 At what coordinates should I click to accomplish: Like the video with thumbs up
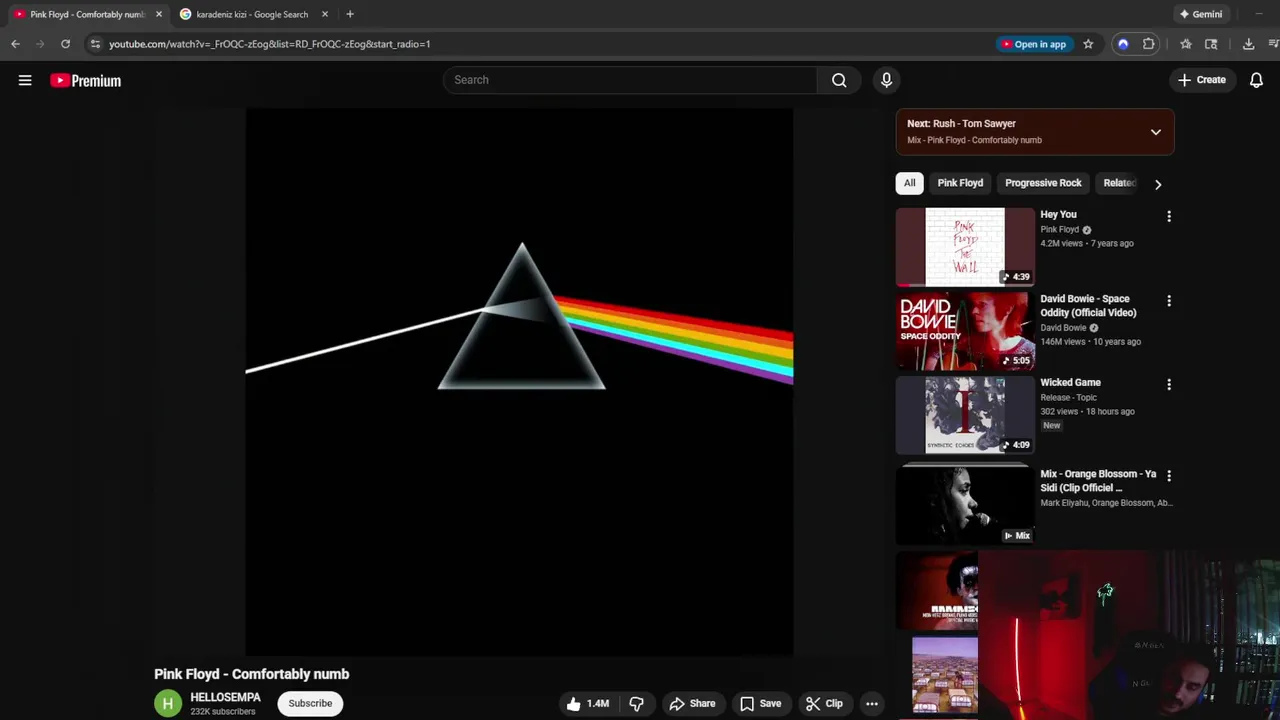click(x=587, y=703)
